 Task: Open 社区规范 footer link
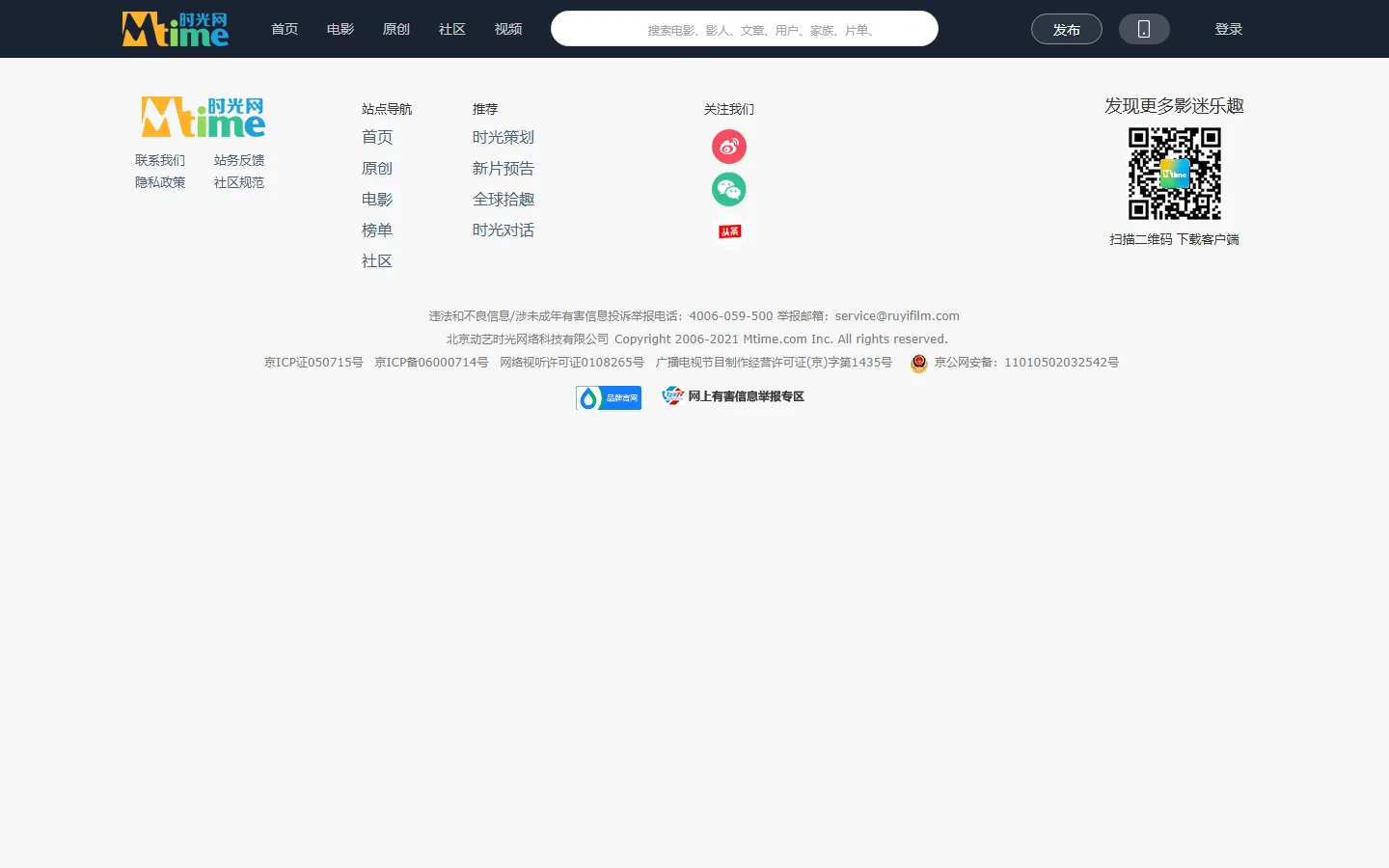239,182
